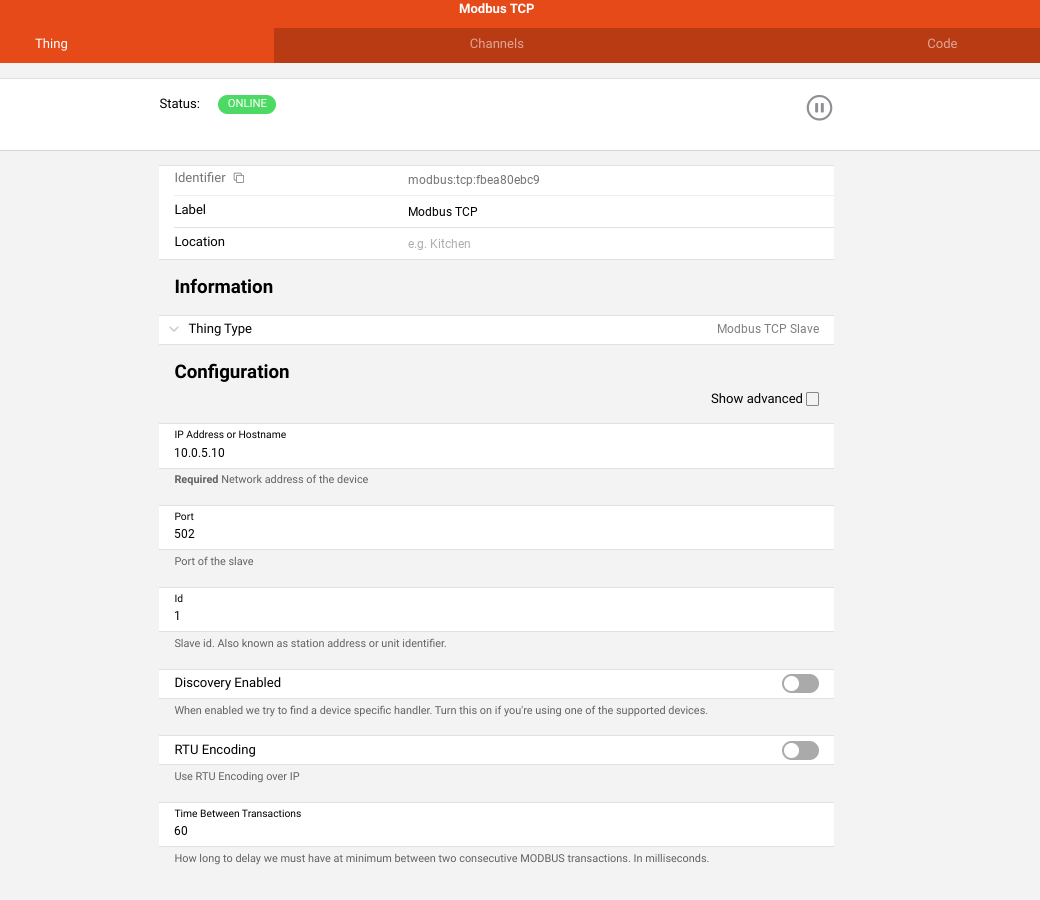Image resolution: width=1040 pixels, height=900 pixels.
Task: Expand the Thing Type row chevron
Action: click(174, 329)
